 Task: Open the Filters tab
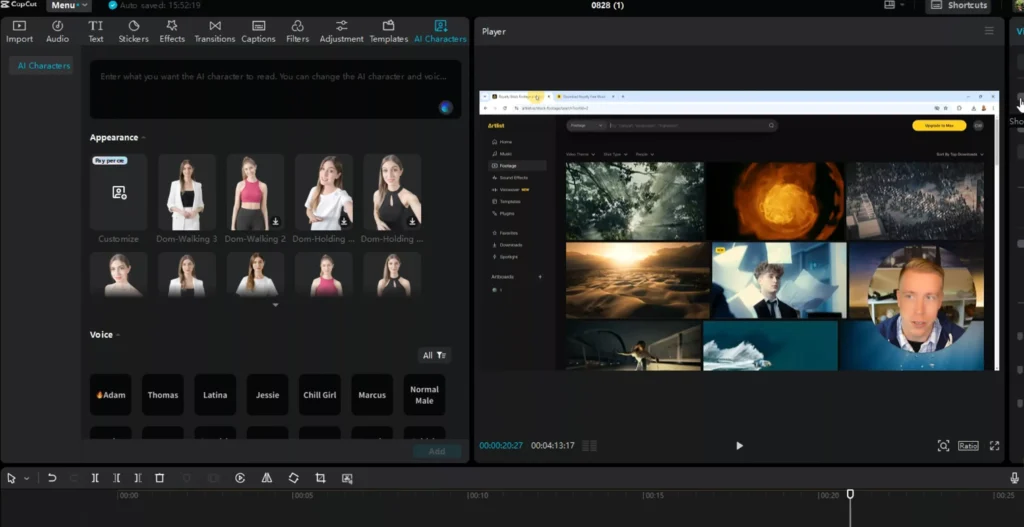[x=297, y=31]
